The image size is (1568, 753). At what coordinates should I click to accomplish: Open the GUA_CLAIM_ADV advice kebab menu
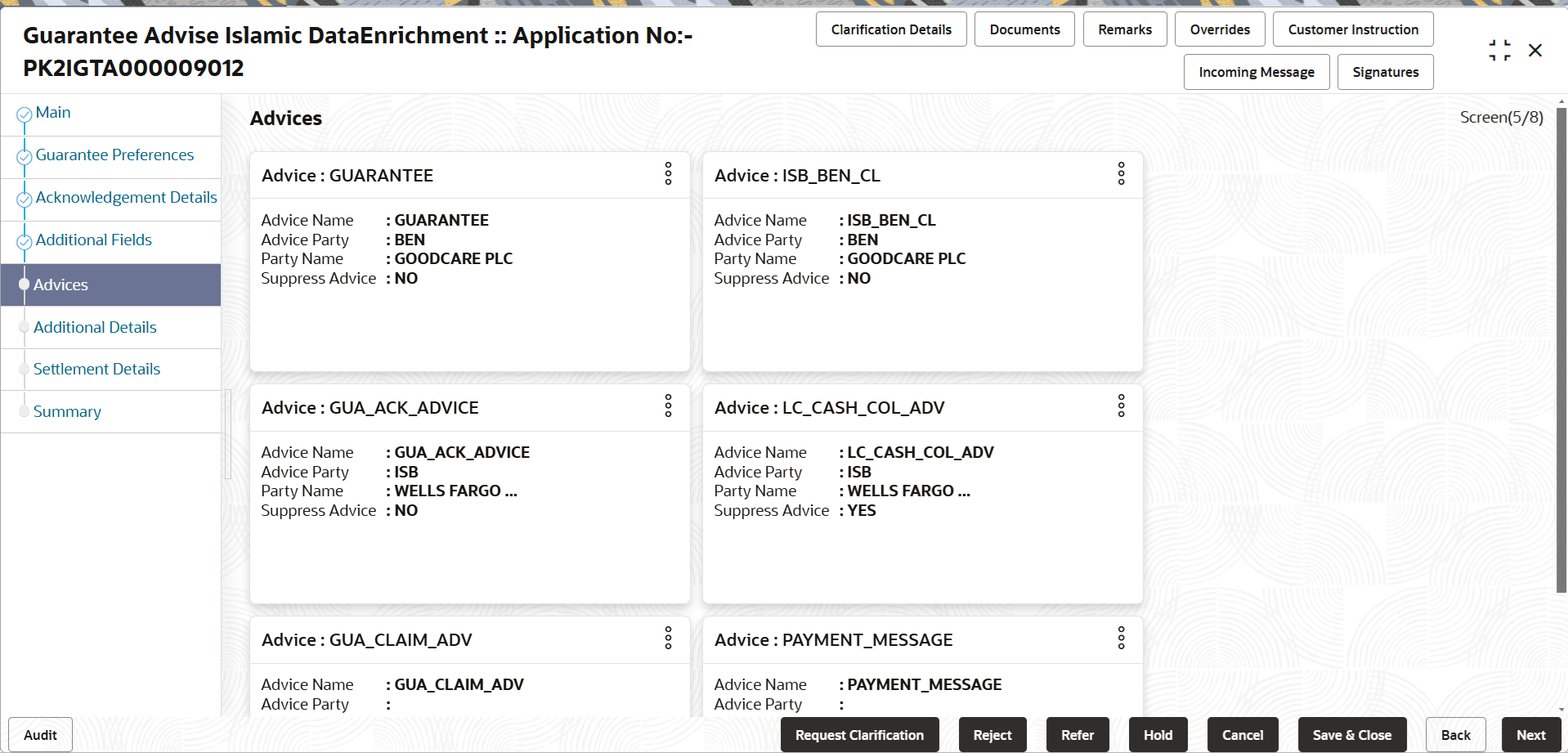[x=668, y=638]
